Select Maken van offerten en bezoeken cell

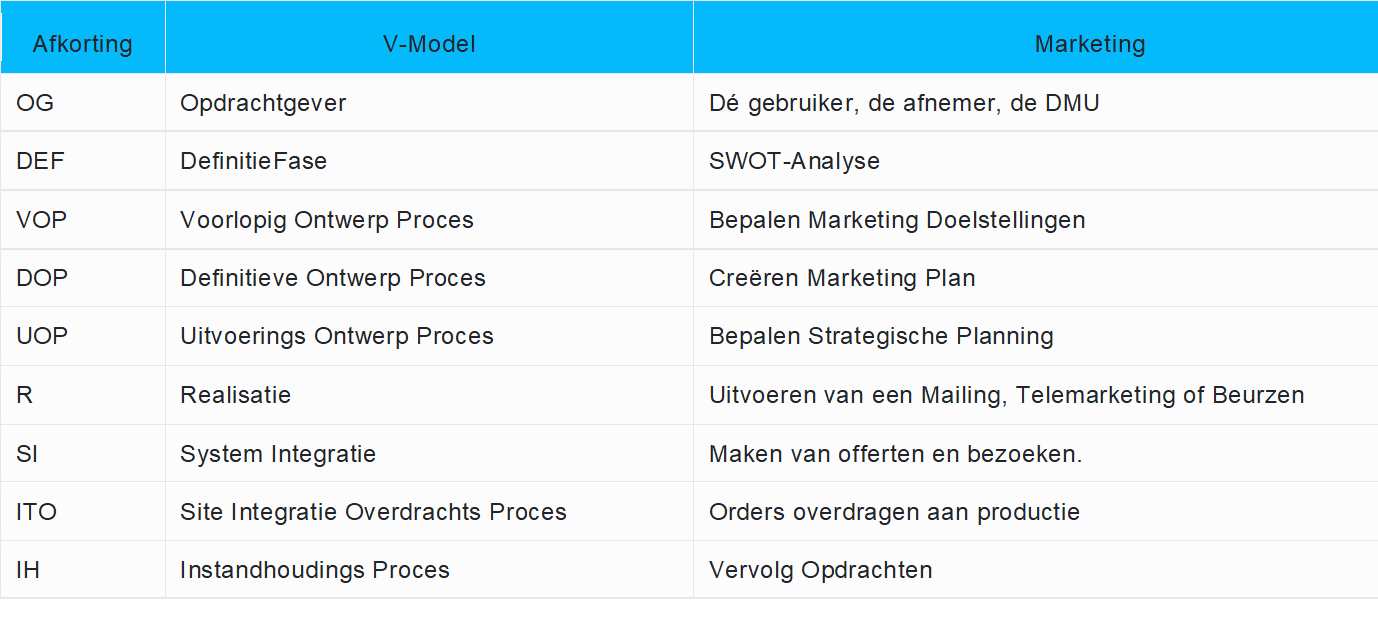(x=895, y=454)
